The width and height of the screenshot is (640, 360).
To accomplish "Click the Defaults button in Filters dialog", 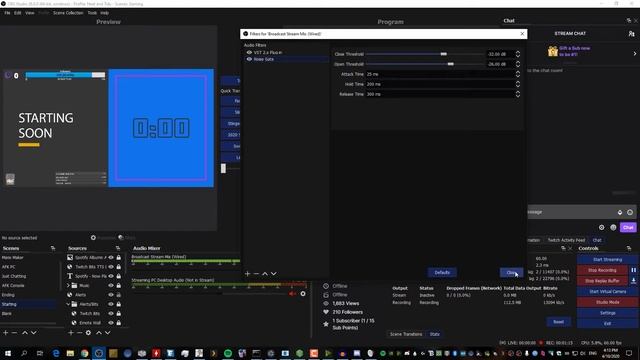I will click(x=442, y=273).
